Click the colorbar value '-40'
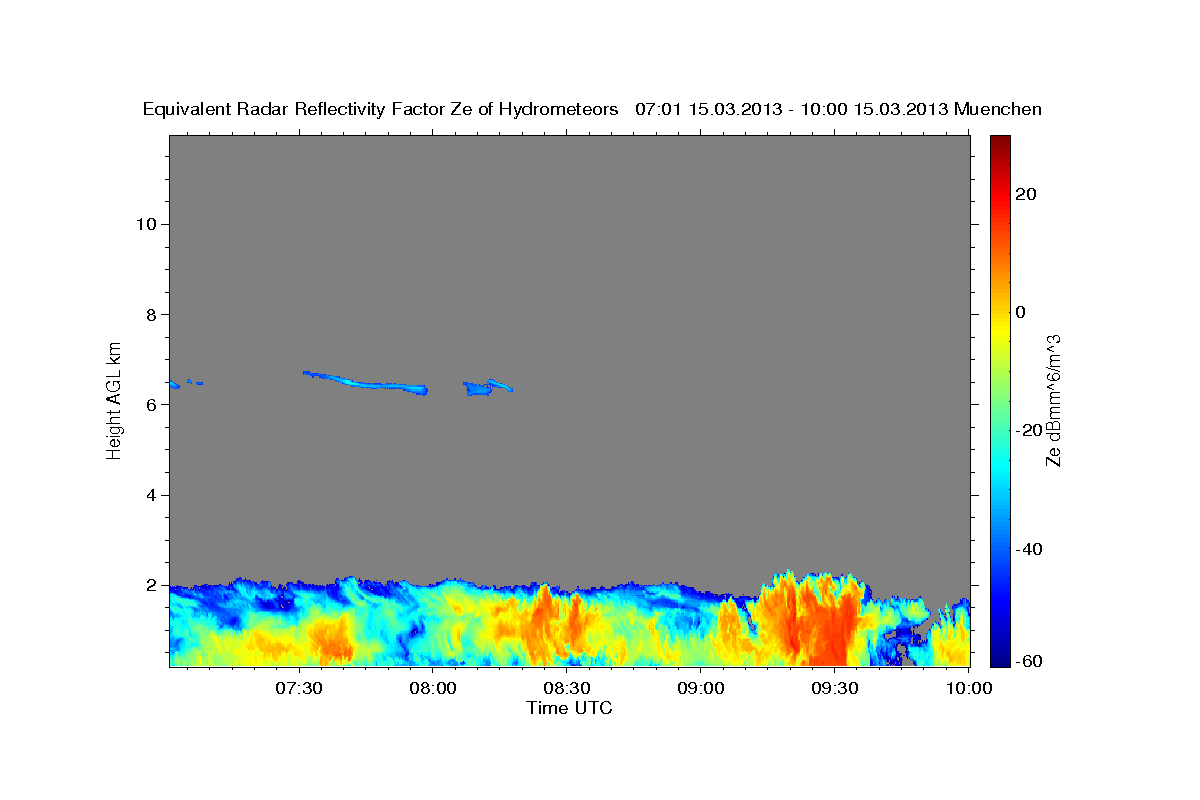The height and width of the screenshot is (800, 1200). [x=1028, y=549]
